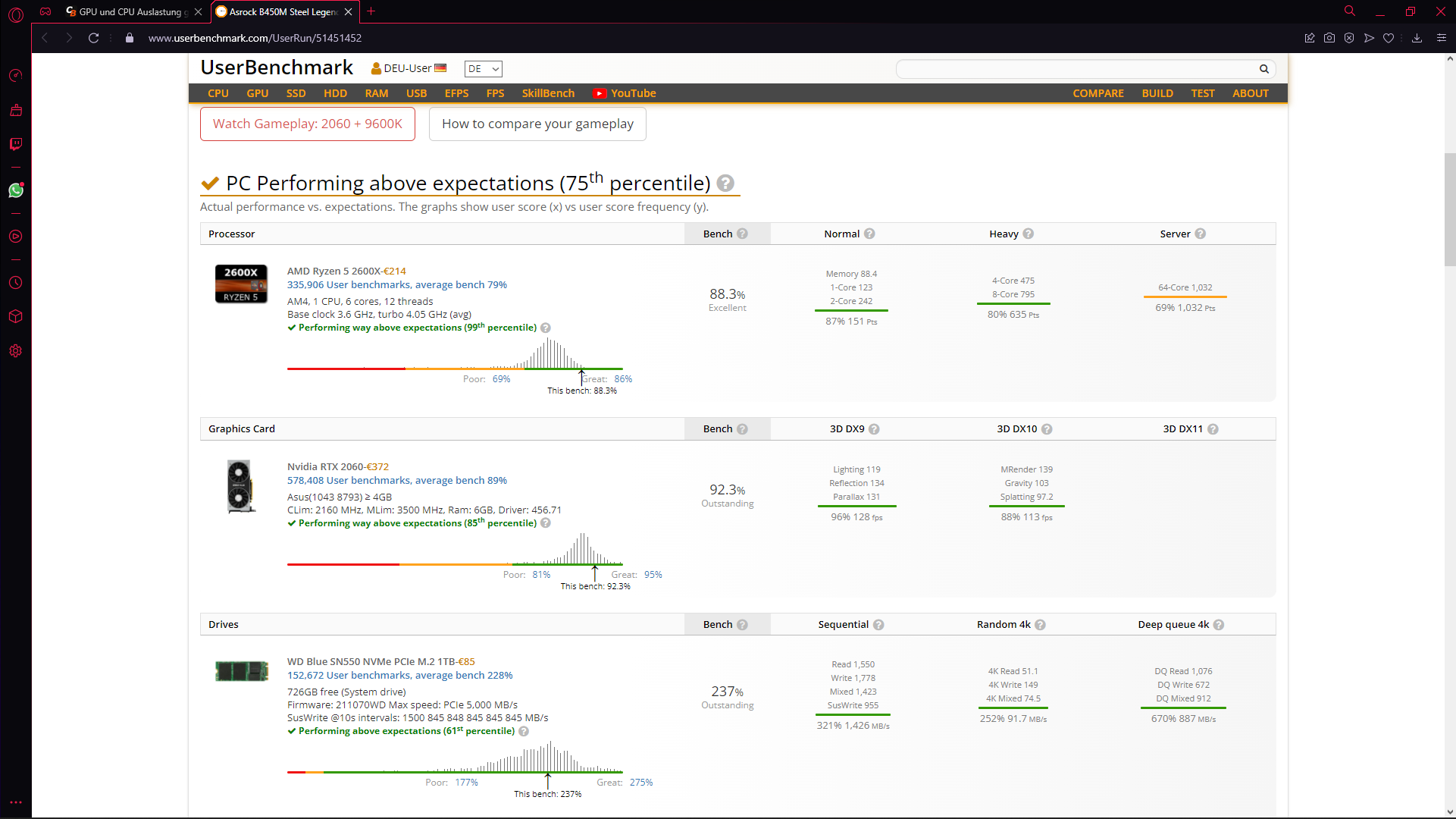Click the UserBenchmark search field
Screen dimensions: 1456x819
(x=1076, y=69)
